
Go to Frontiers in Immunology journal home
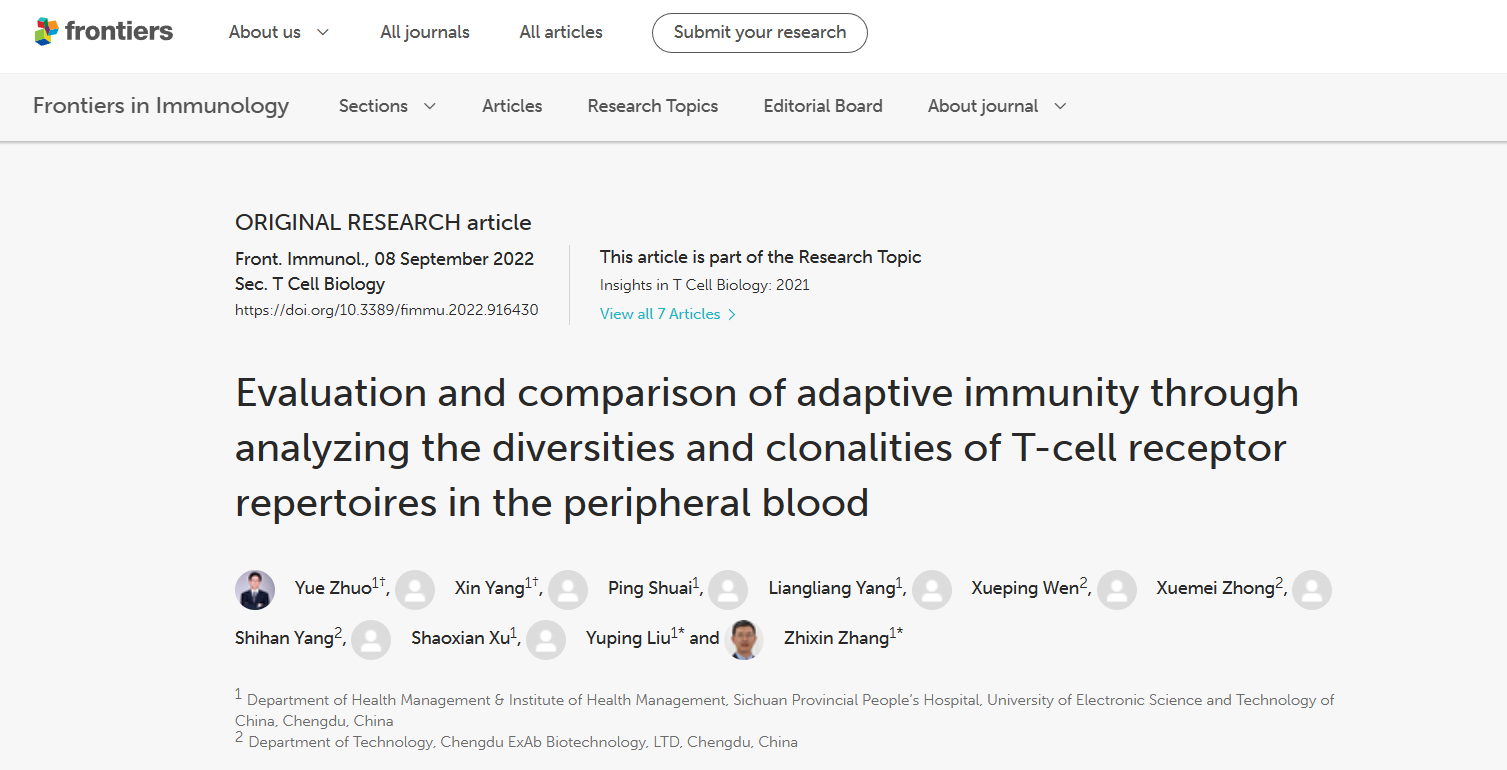click(x=161, y=106)
